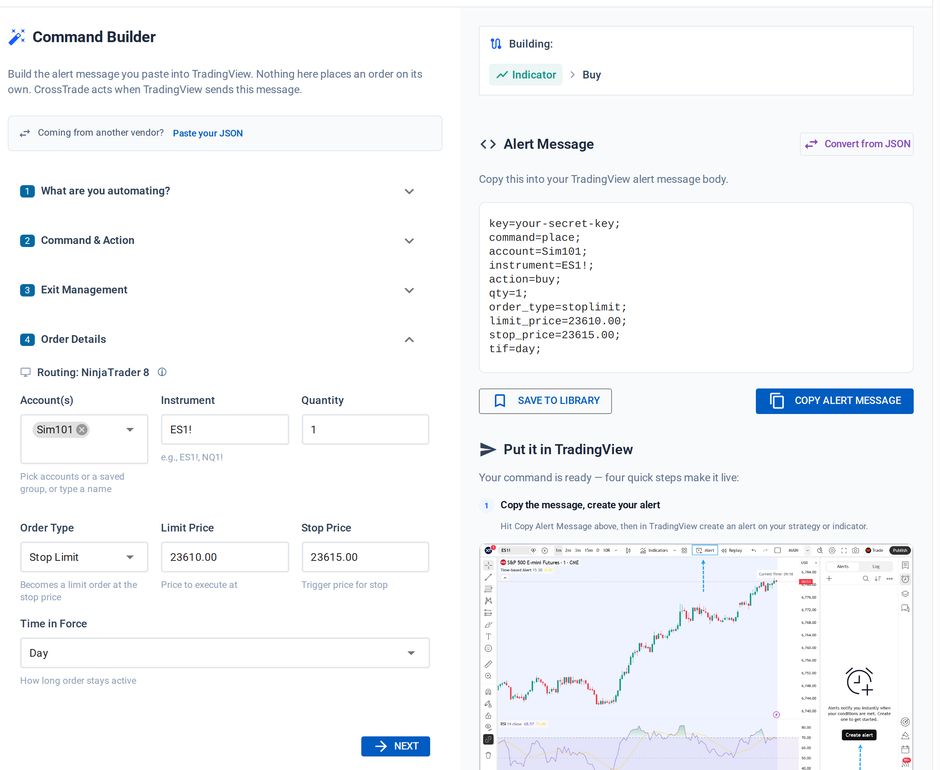Screen dimensions: 940x770
Task: Click the 'Copy the message, create your alert' step
Action: coord(580,505)
